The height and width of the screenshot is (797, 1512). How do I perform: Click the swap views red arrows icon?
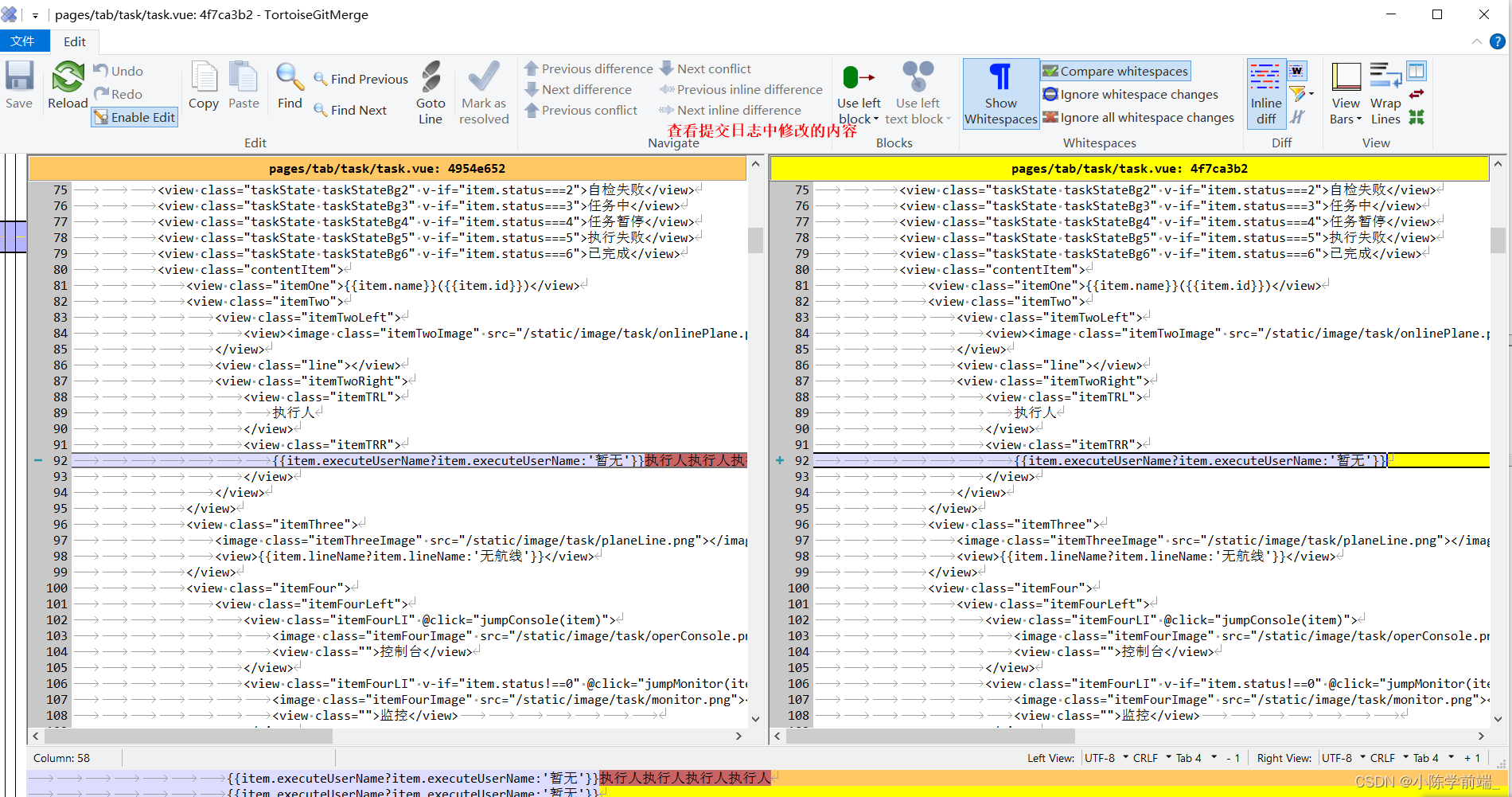[x=1417, y=94]
